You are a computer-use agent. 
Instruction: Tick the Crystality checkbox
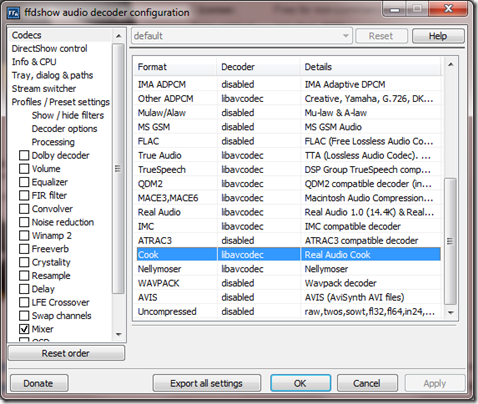point(24,262)
